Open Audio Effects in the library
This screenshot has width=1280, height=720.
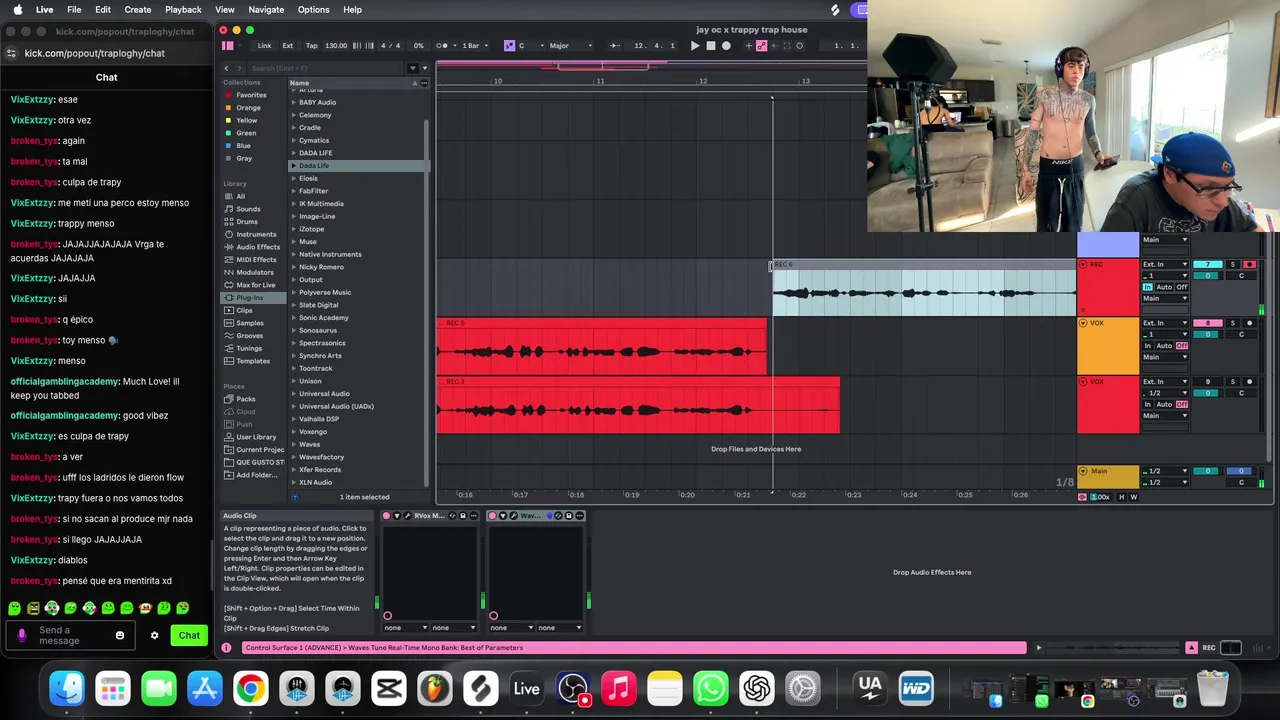coord(258,247)
